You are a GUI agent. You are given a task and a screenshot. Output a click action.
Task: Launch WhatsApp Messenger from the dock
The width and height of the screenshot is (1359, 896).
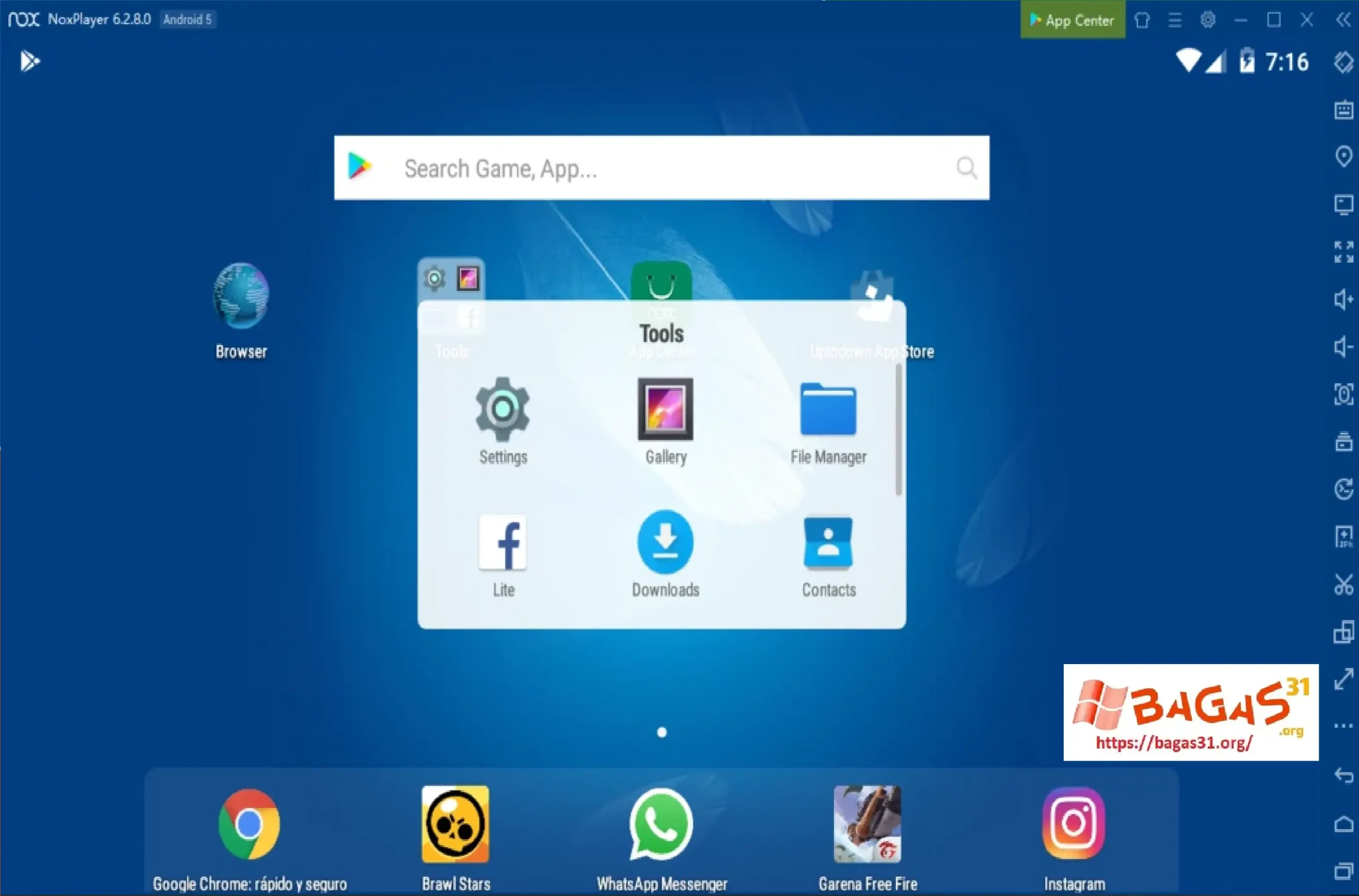click(660, 824)
